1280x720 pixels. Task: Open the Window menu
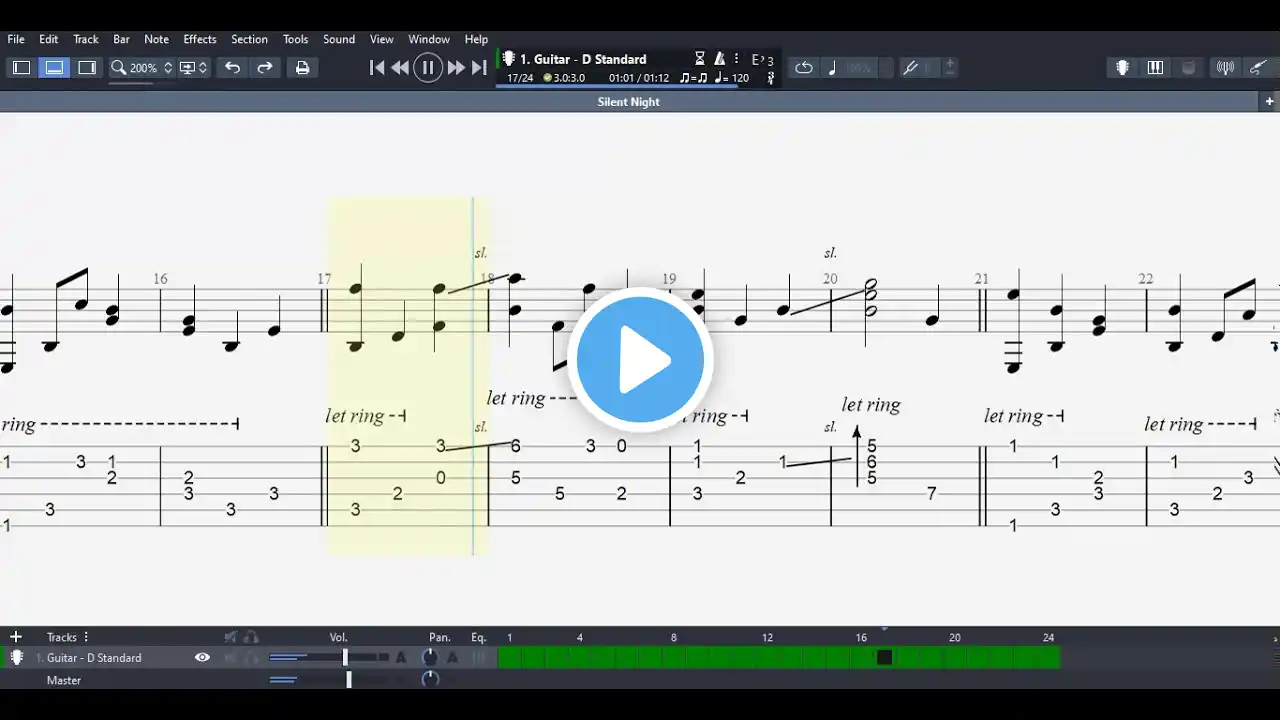[429, 39]
